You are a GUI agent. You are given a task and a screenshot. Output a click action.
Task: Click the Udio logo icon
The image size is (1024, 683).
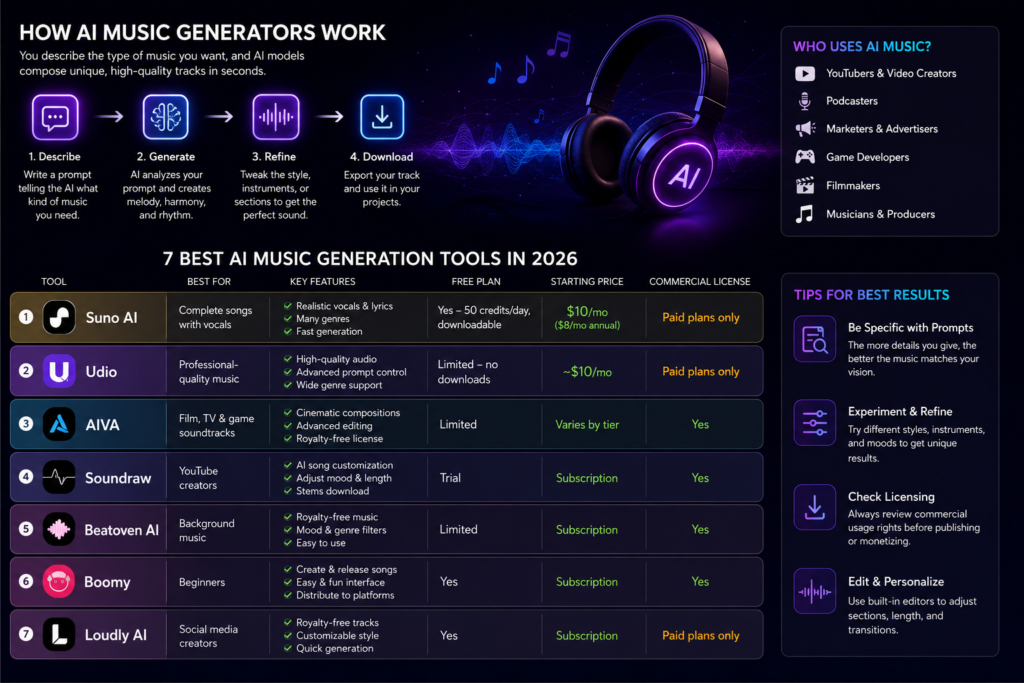tap(59, 371)
